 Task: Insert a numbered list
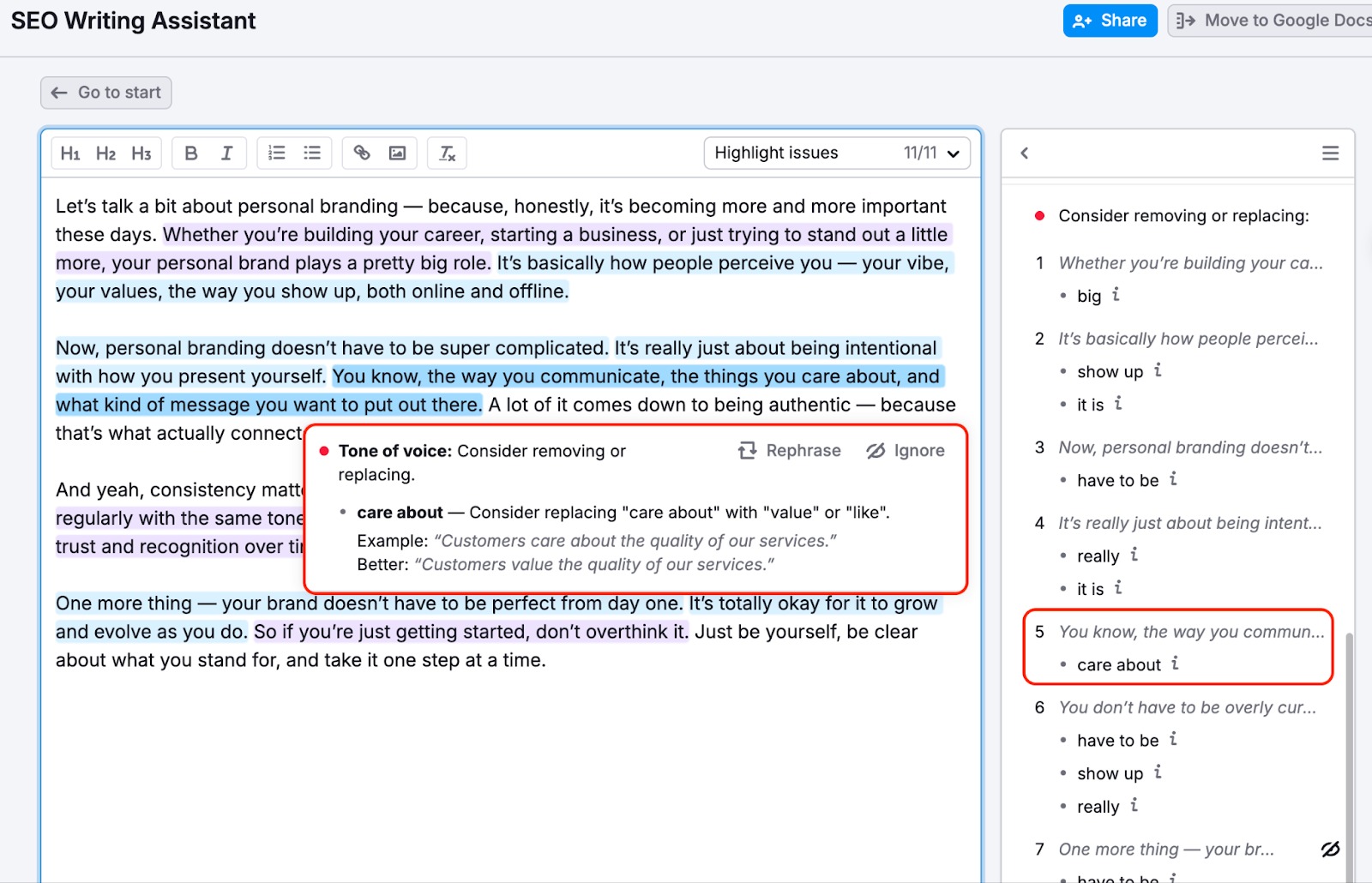point(276,153)
